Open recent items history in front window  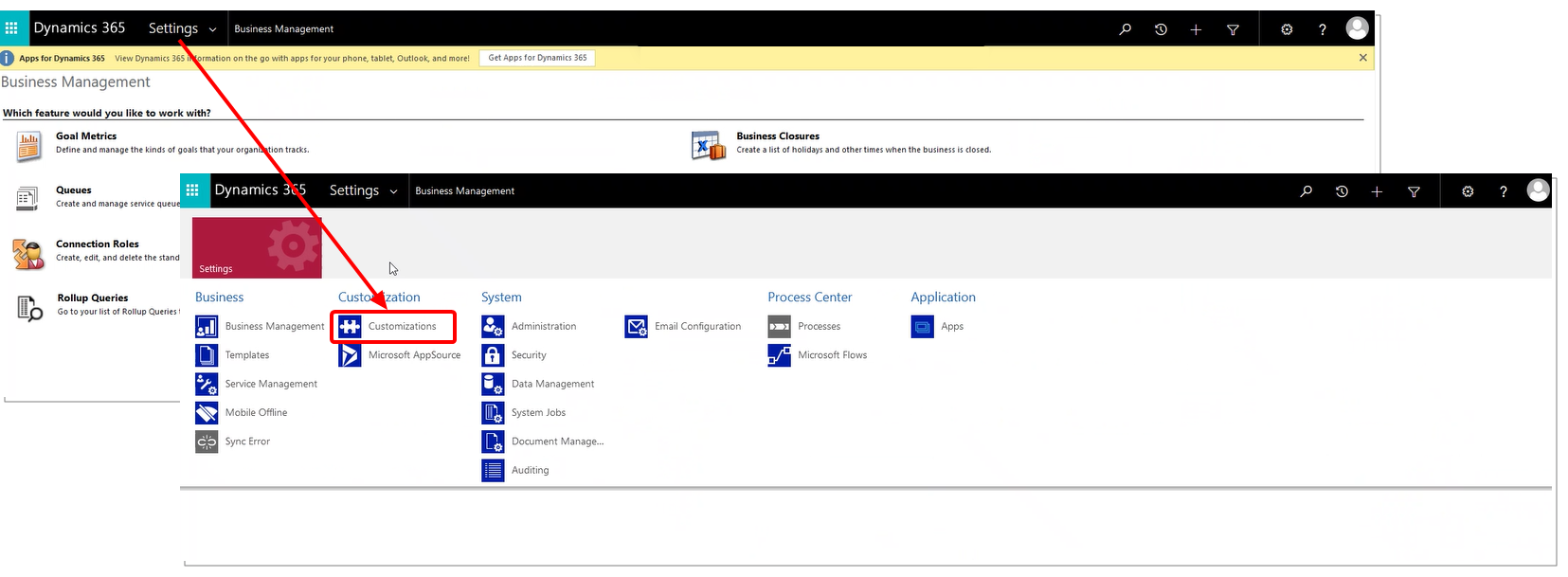click(x=1342, y=191)
